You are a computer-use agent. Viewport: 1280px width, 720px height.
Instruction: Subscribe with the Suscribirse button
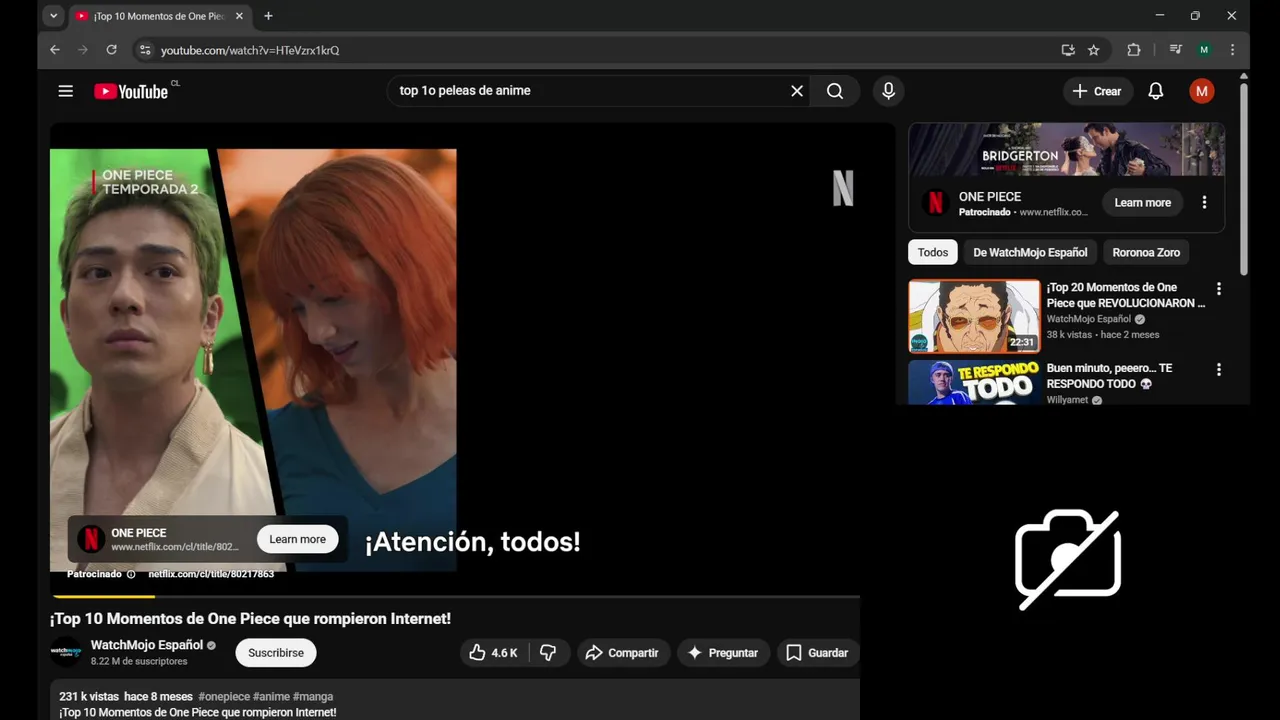(x=276, y=653)
